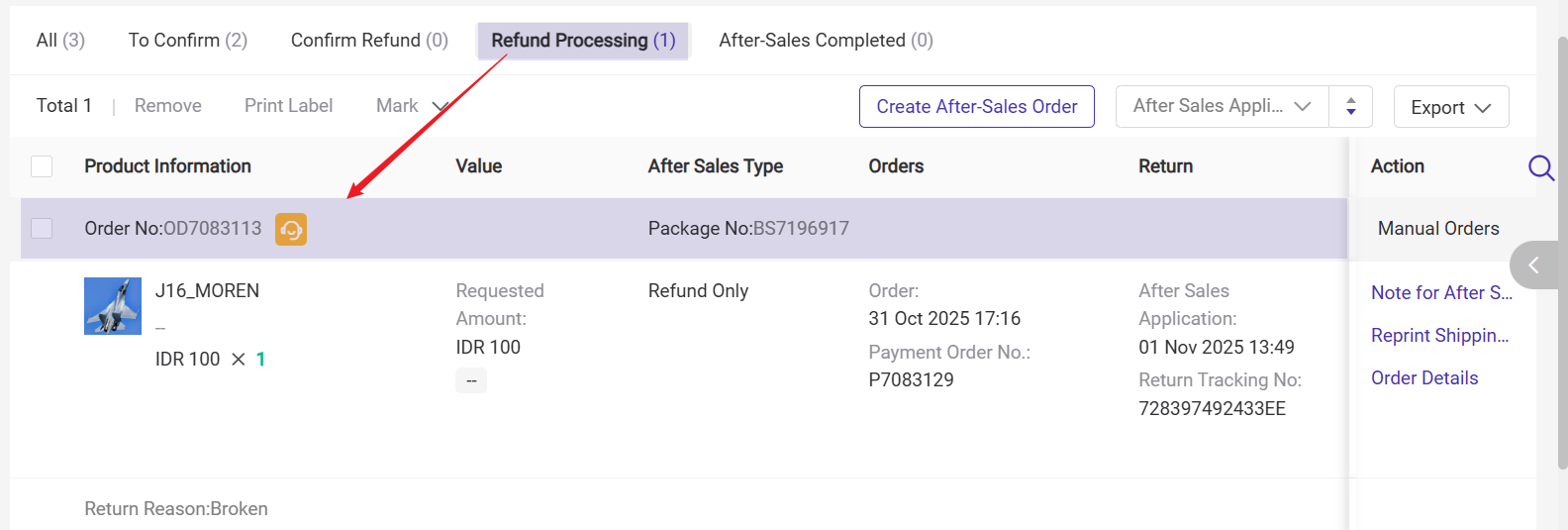Viewport: 1568px width, 530px height.
Task: Select the checkbox for order OD7083113
Action: click(x=42, y=229)
